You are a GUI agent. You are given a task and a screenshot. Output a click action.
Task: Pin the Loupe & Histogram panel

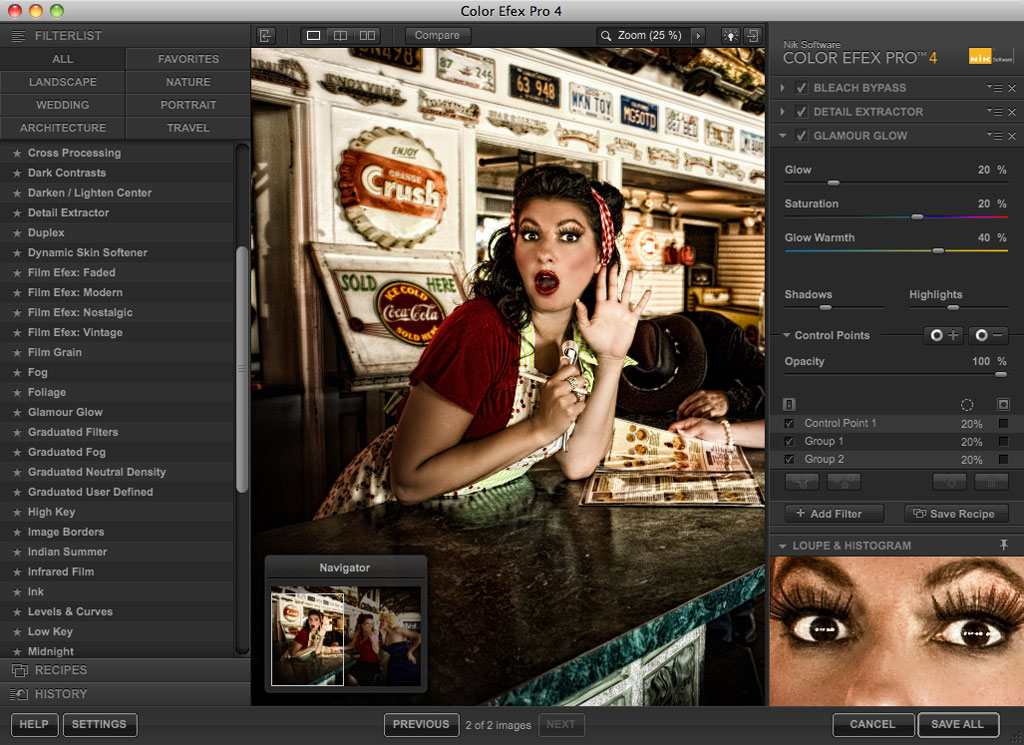tap(1004, 545)
